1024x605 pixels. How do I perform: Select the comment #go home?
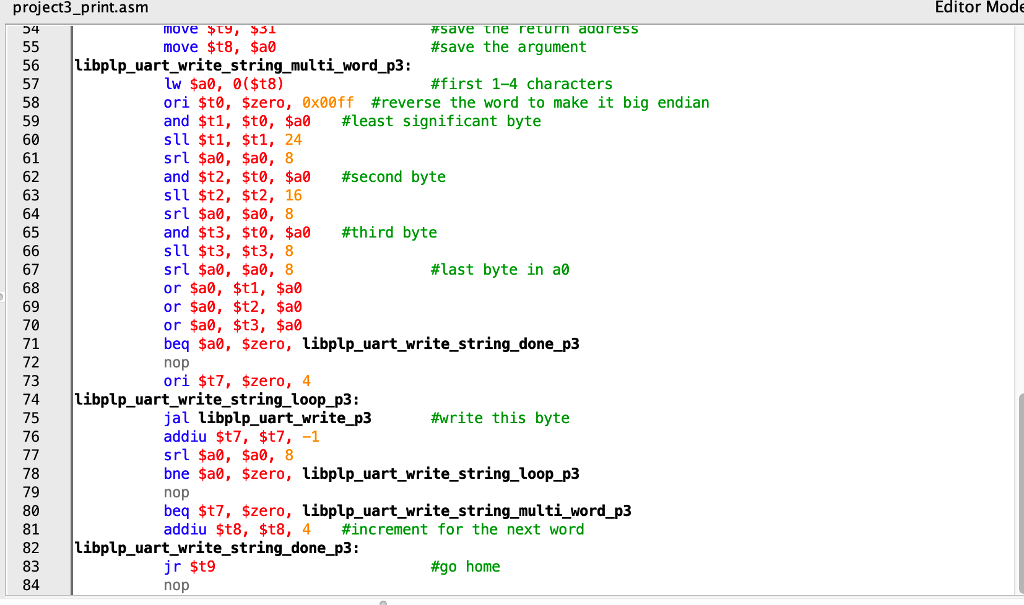point(465,566)
